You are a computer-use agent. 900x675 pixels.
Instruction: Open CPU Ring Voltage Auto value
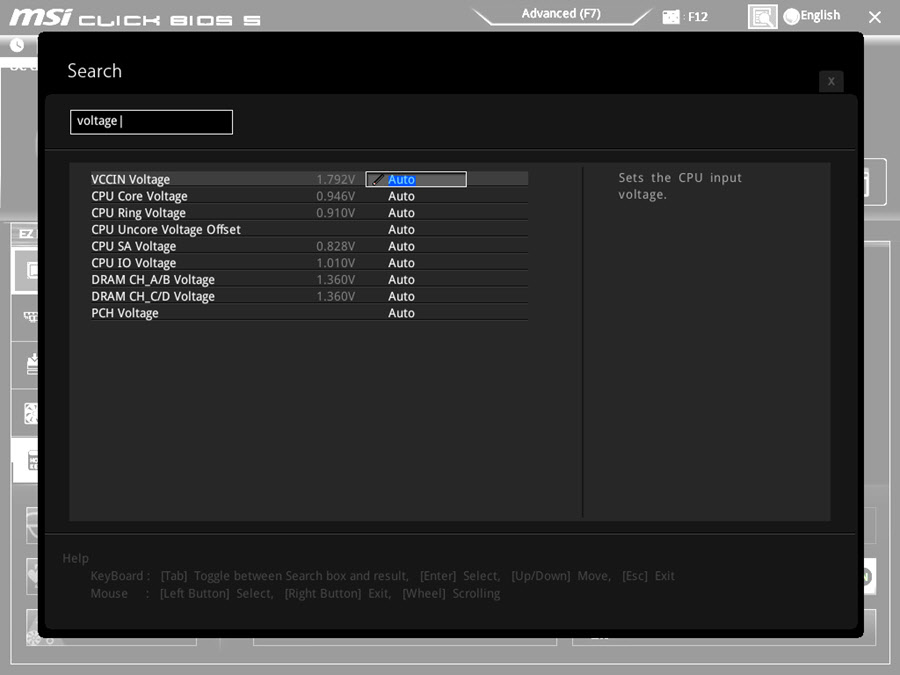(401, 213)
